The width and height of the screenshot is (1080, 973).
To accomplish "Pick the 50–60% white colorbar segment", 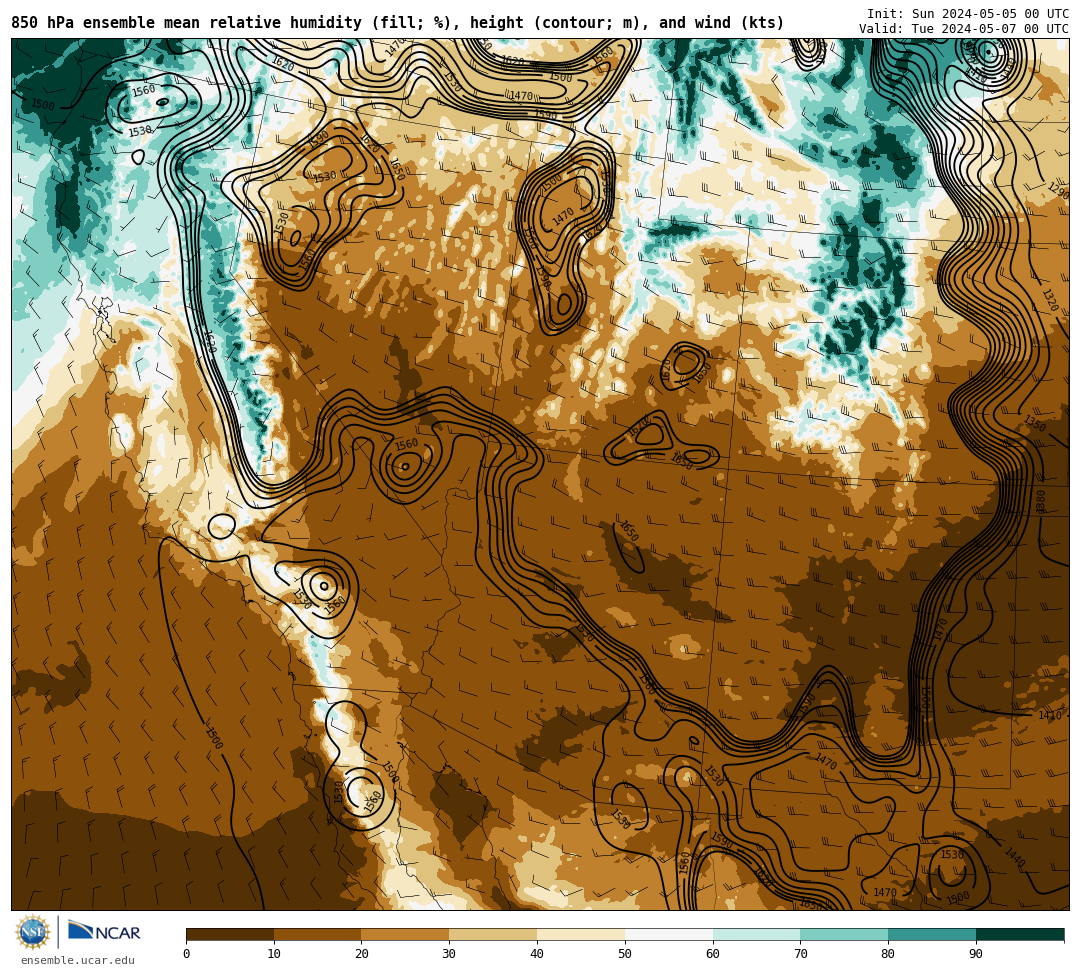I will 669,934.
